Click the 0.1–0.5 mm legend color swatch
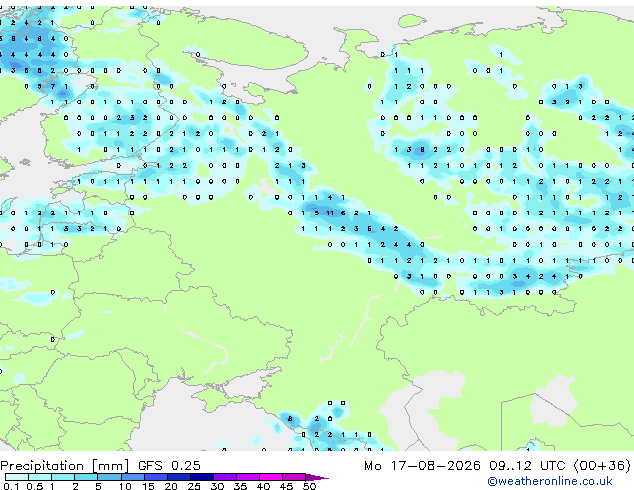The width and height of the screenshot is (634, 490). pos(17,477)
